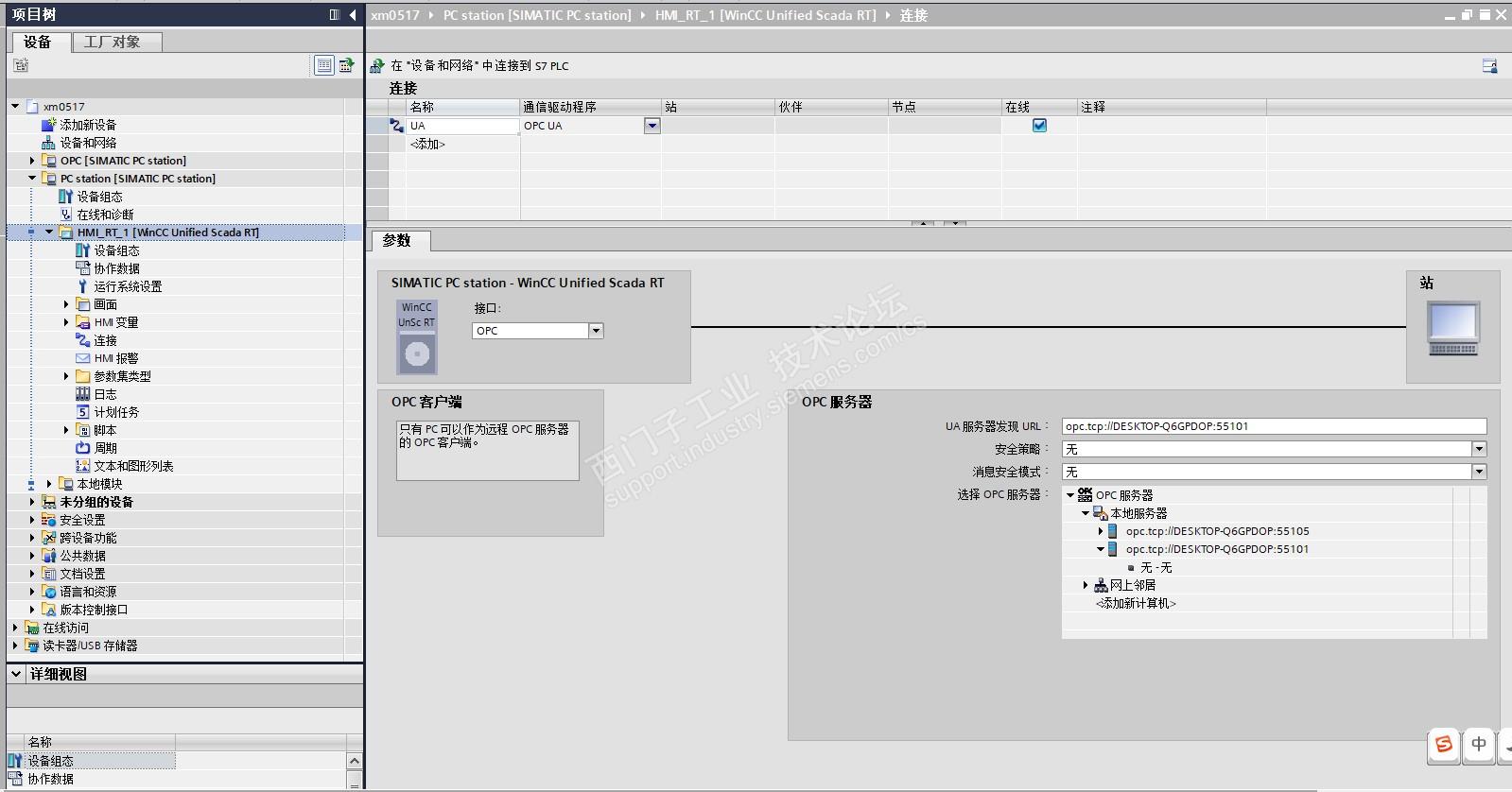Image resolution: width=1512 pixels, height=792 pixels.
Task: Click the 设备组态 icon in 详细视图 list
Action: [x=15, y=761]
